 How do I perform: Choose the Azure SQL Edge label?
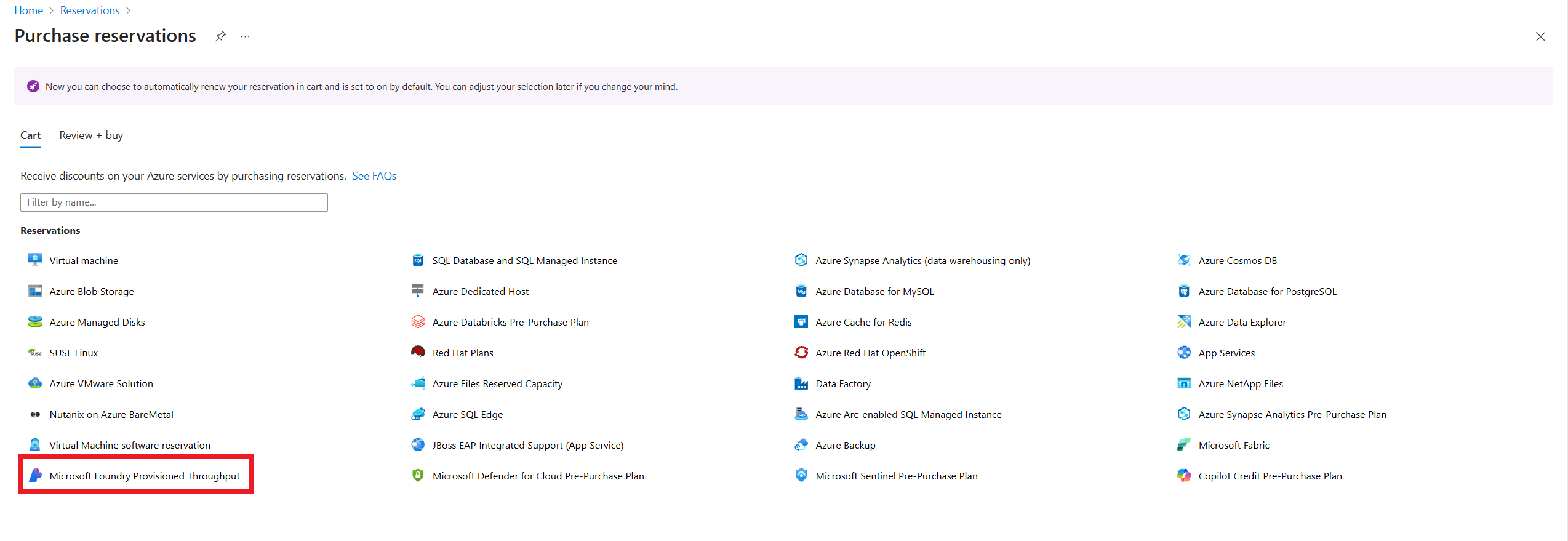point(468,414)
